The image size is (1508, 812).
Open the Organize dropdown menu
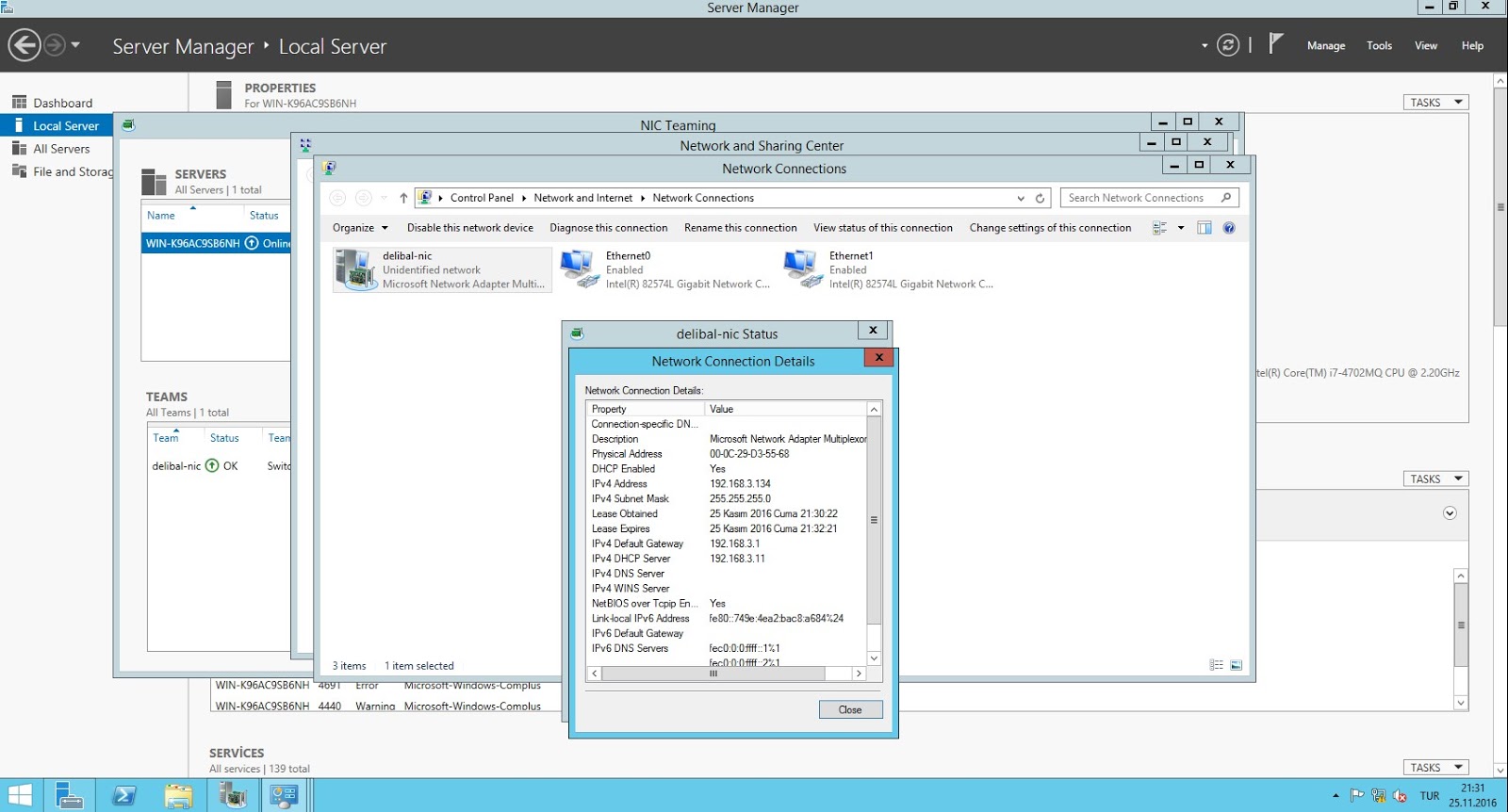(360, 228)
